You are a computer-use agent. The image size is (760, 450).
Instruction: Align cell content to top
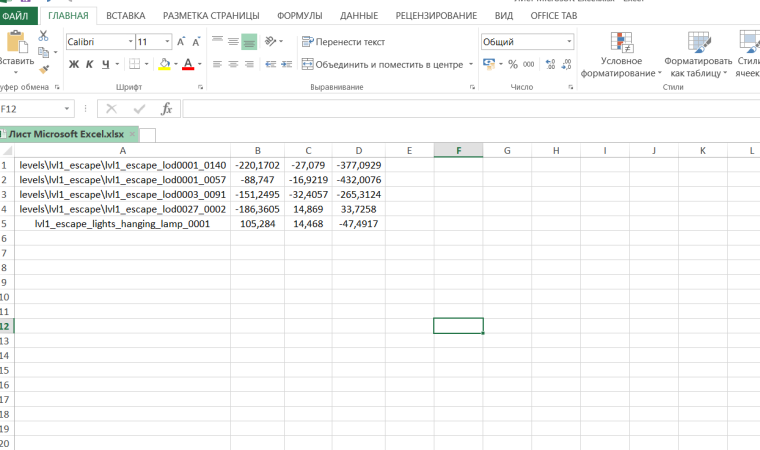[217, 42]
